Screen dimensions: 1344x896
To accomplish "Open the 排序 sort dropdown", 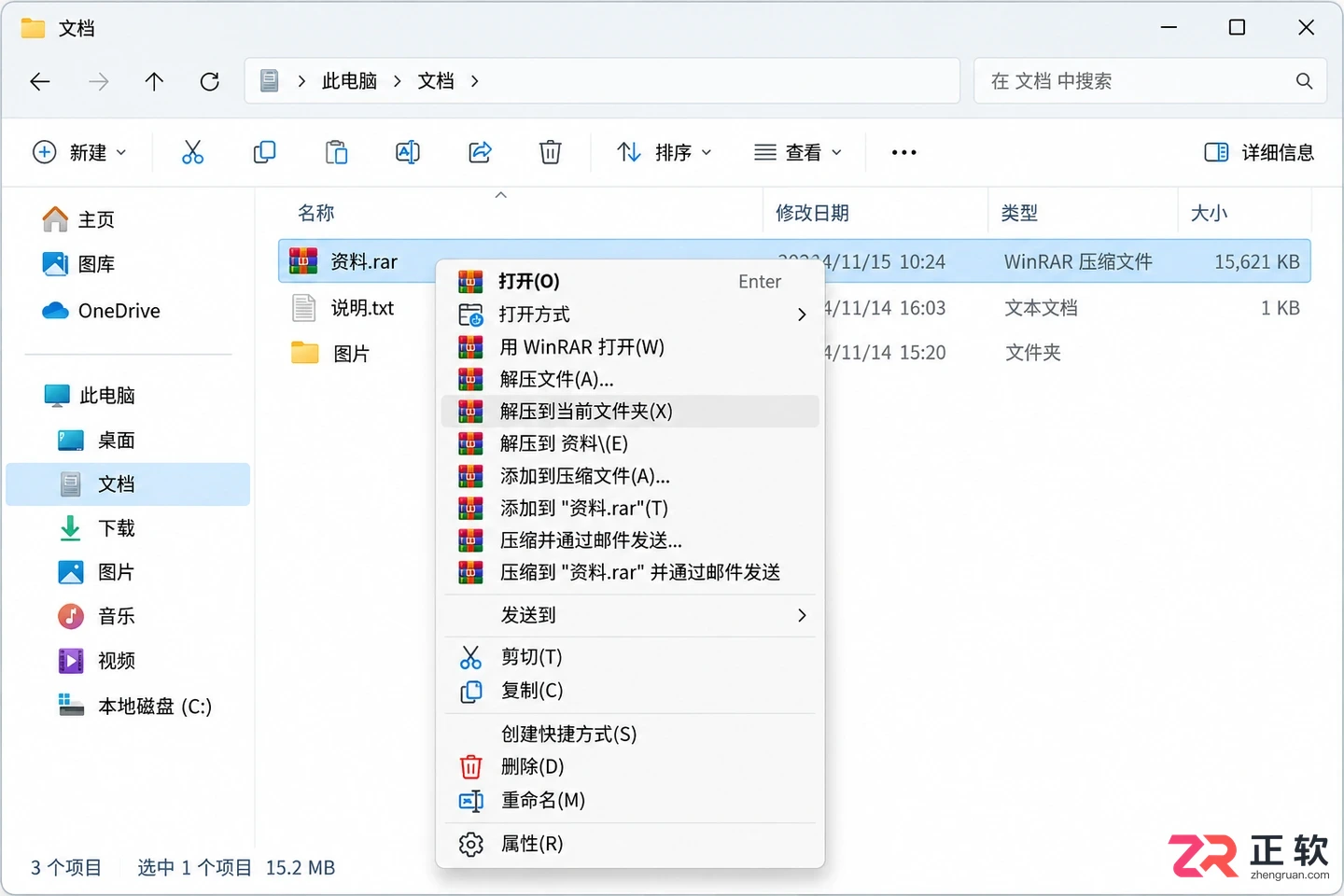I will pyautogui.click(x=665, y=152).
